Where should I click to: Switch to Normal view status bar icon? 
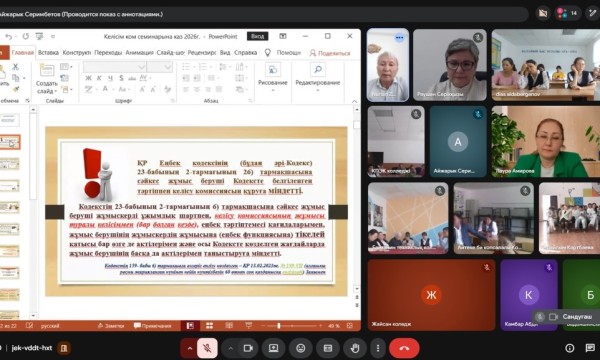190,326
